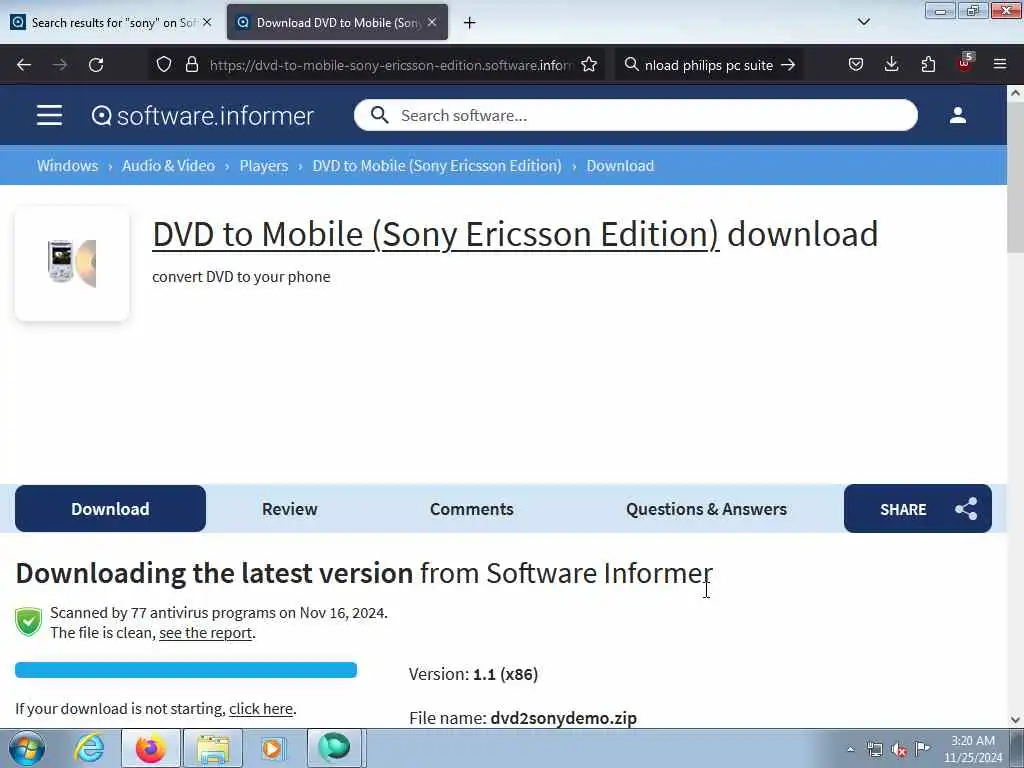Open the Firefox downloads panel
Image resolution: width=1024 pixels, height=768 pixels.
coord(891,65)
